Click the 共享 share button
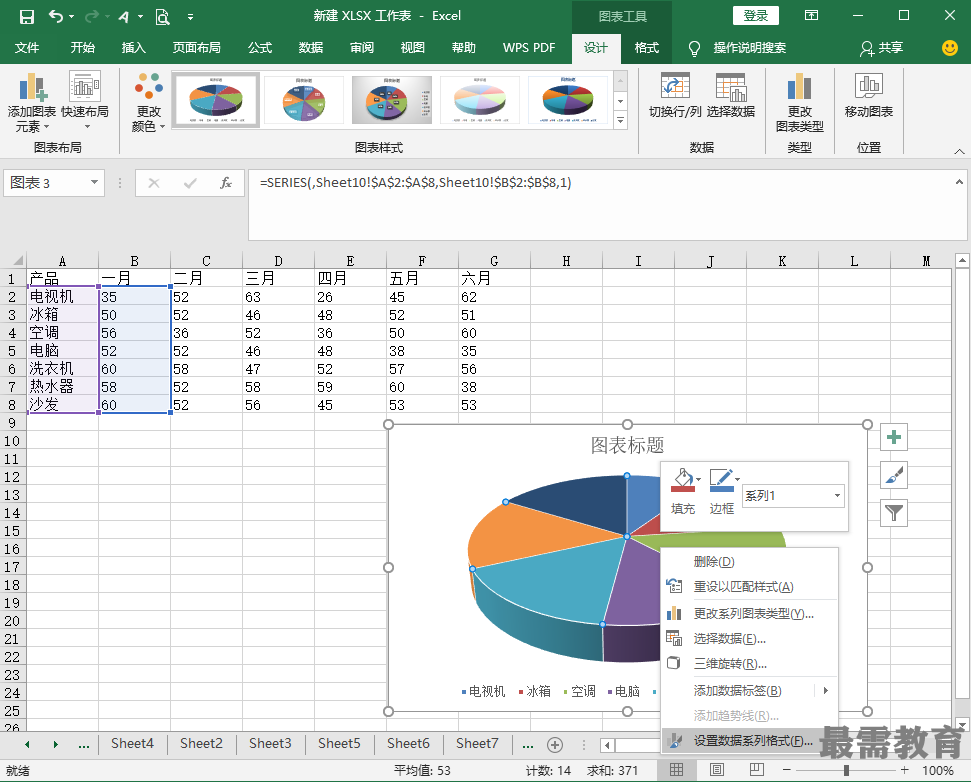This screenshot has height=782, width=971. (882, 48)
